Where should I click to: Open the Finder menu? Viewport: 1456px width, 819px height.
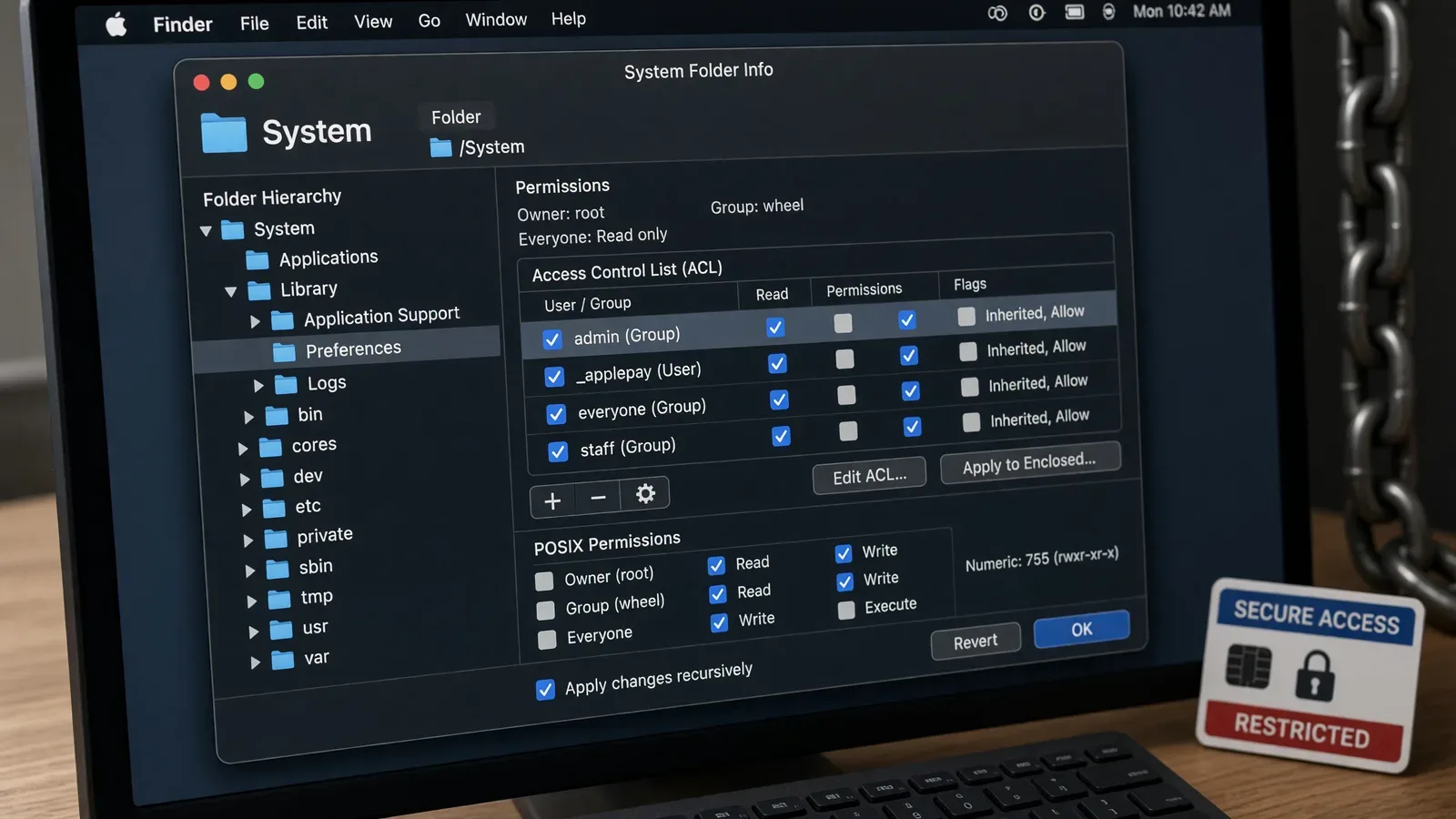coord(182,24)
